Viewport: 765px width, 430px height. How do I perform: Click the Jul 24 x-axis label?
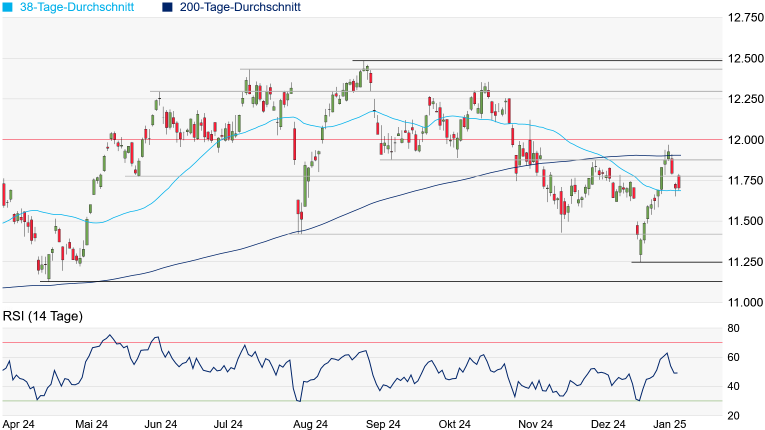pos(227,423)
